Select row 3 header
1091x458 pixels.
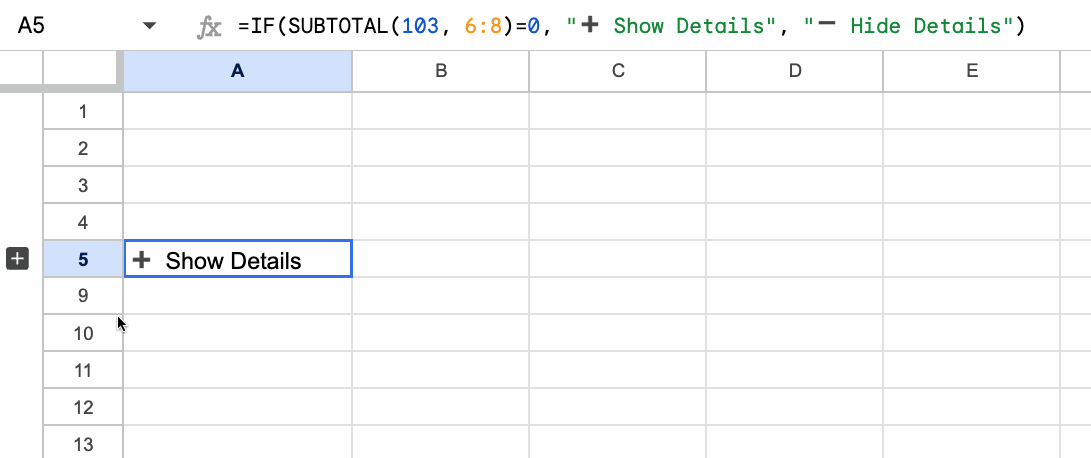coord(83,185)
